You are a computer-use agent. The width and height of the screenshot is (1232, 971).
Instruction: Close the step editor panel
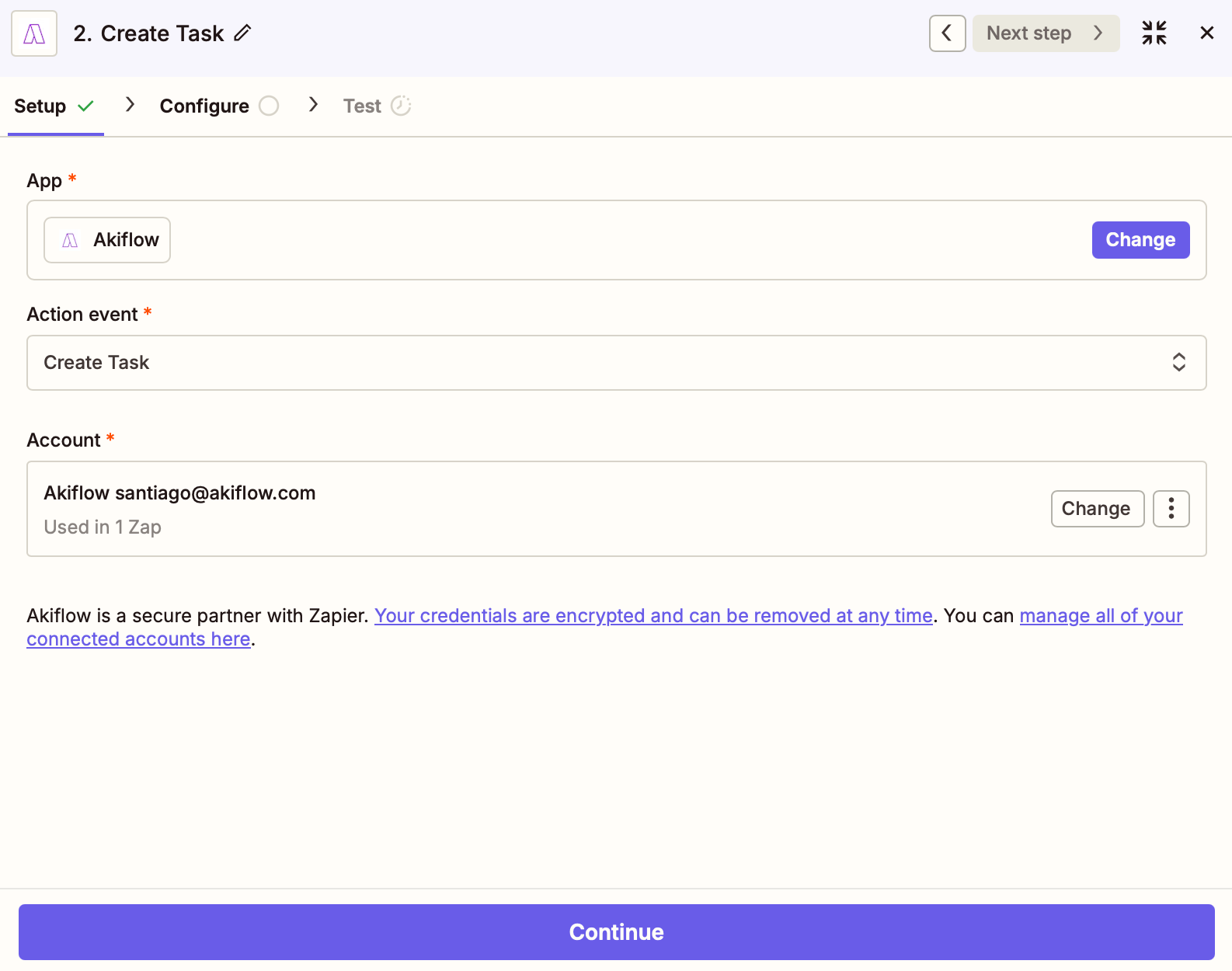coord(1206,33)
